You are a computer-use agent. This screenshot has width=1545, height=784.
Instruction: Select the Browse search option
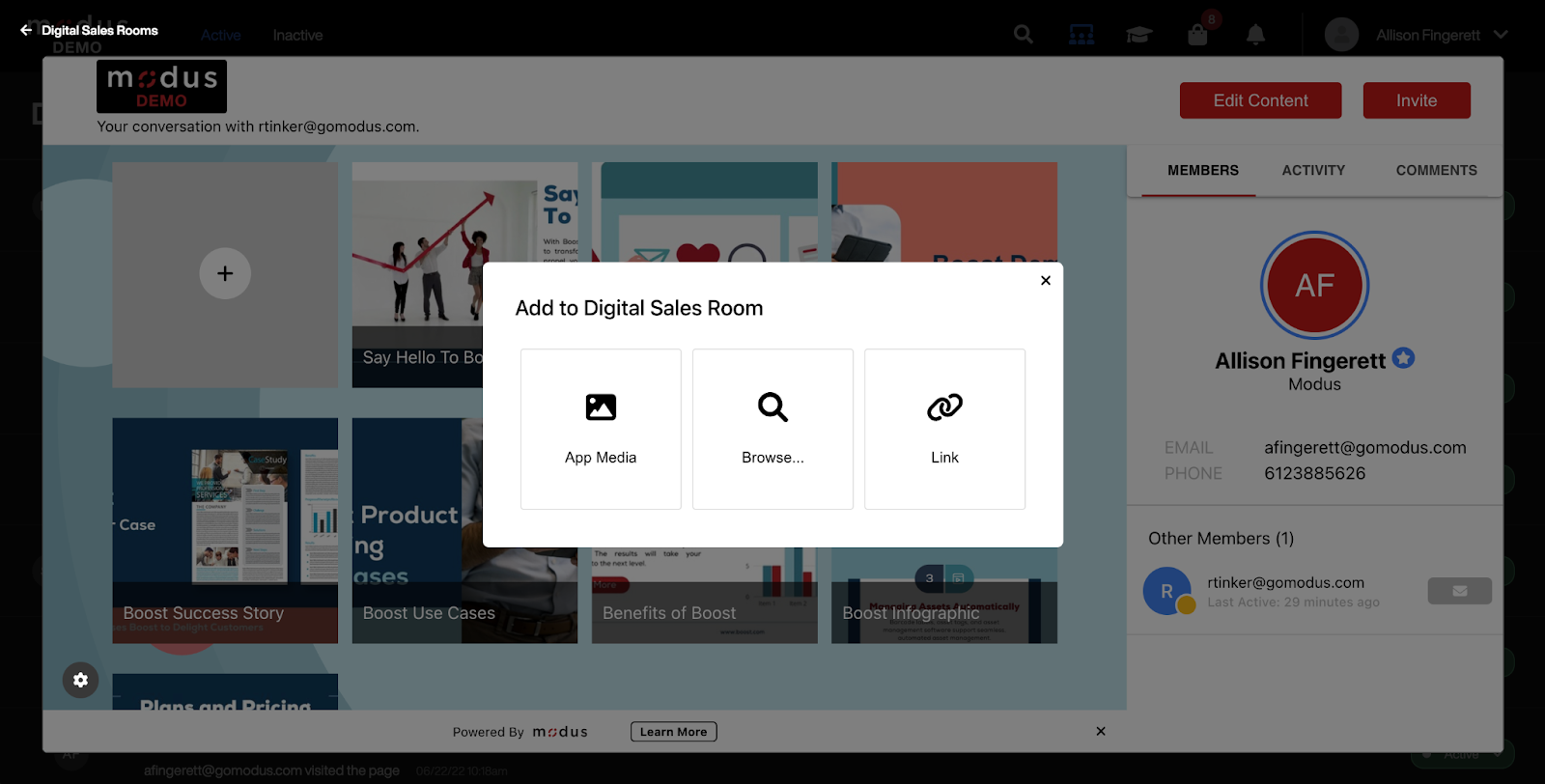coord(772,429)
